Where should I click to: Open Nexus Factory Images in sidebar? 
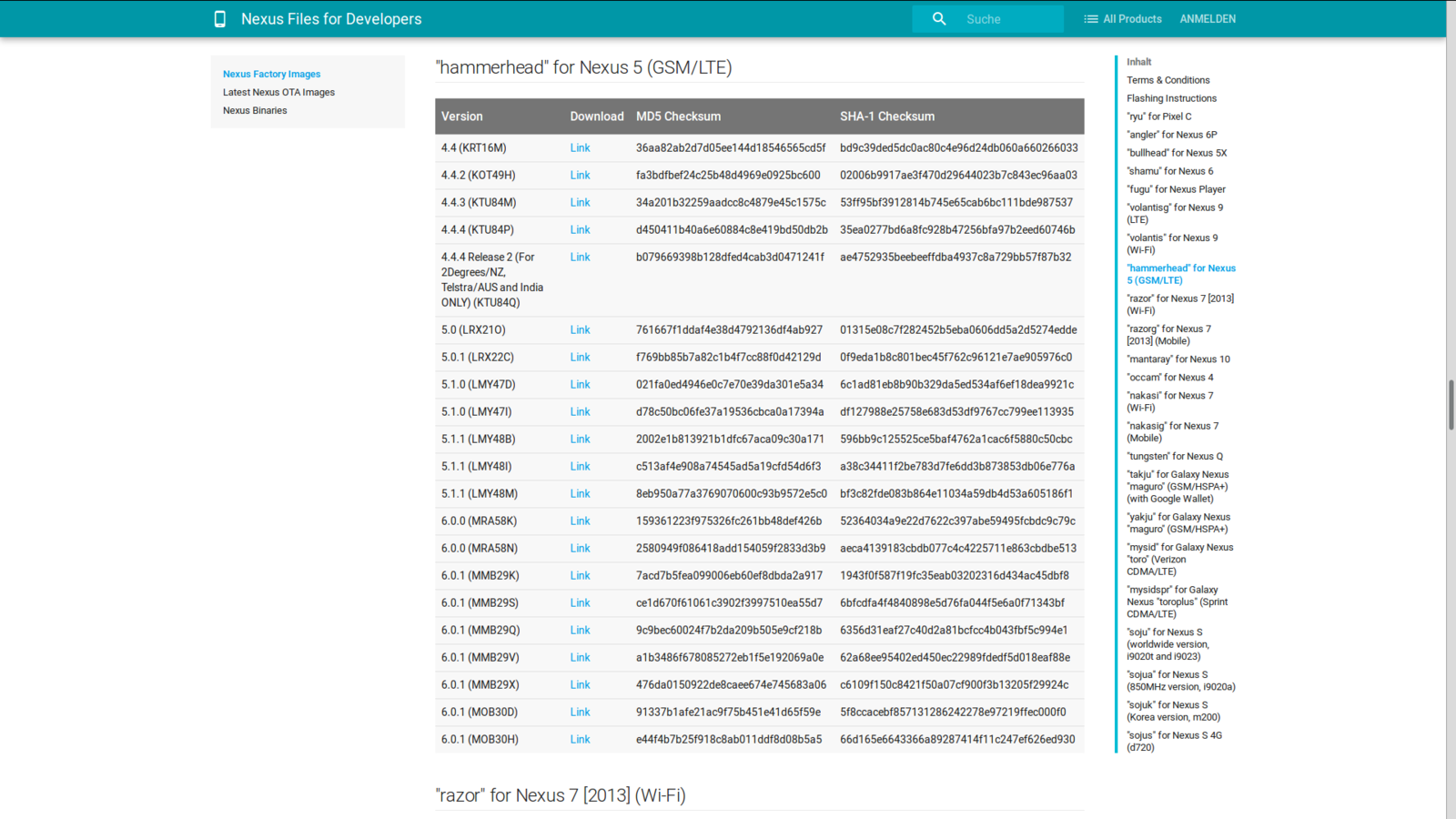[x=271, y=75]
